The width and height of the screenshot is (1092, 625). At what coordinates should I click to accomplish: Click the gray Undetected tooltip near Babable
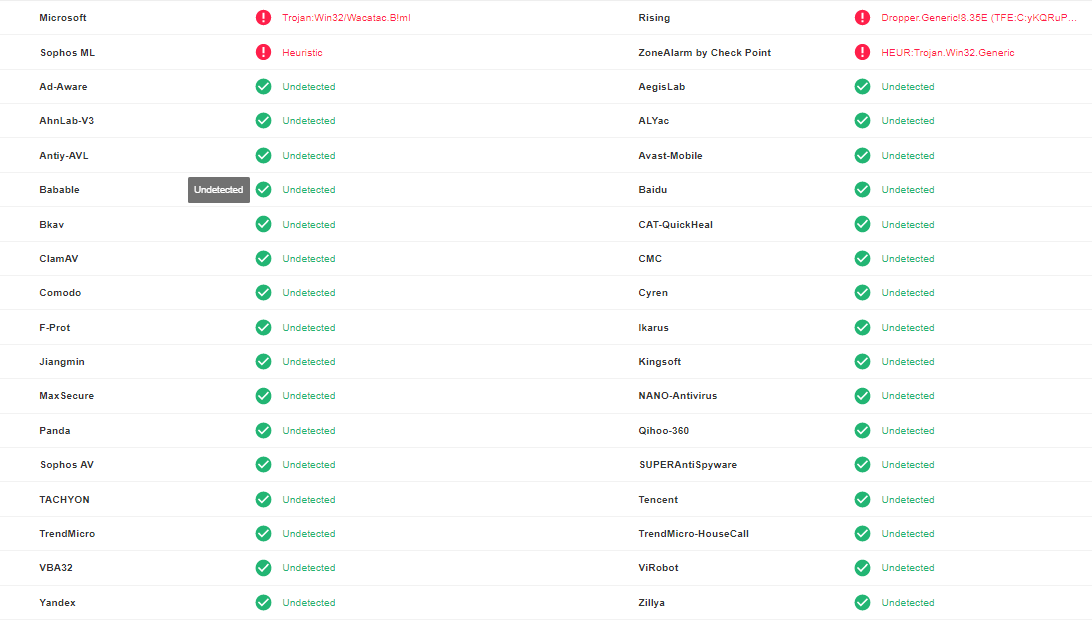coord(218,190)
